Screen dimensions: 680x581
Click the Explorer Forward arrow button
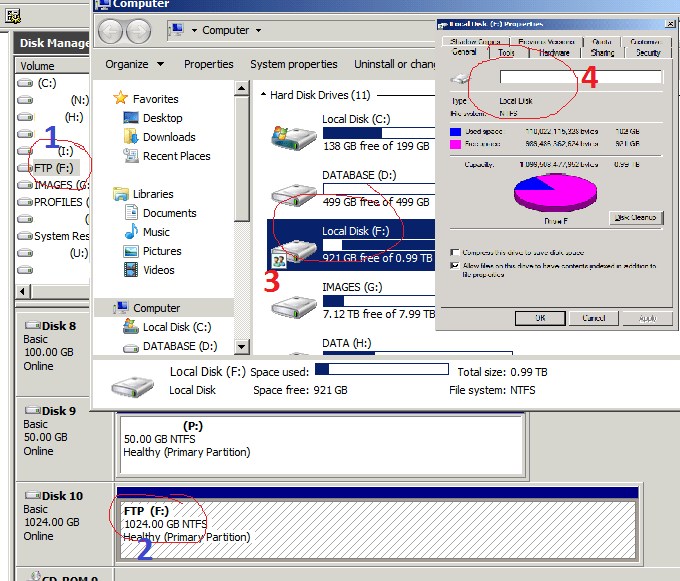click(x=139, y=32)
